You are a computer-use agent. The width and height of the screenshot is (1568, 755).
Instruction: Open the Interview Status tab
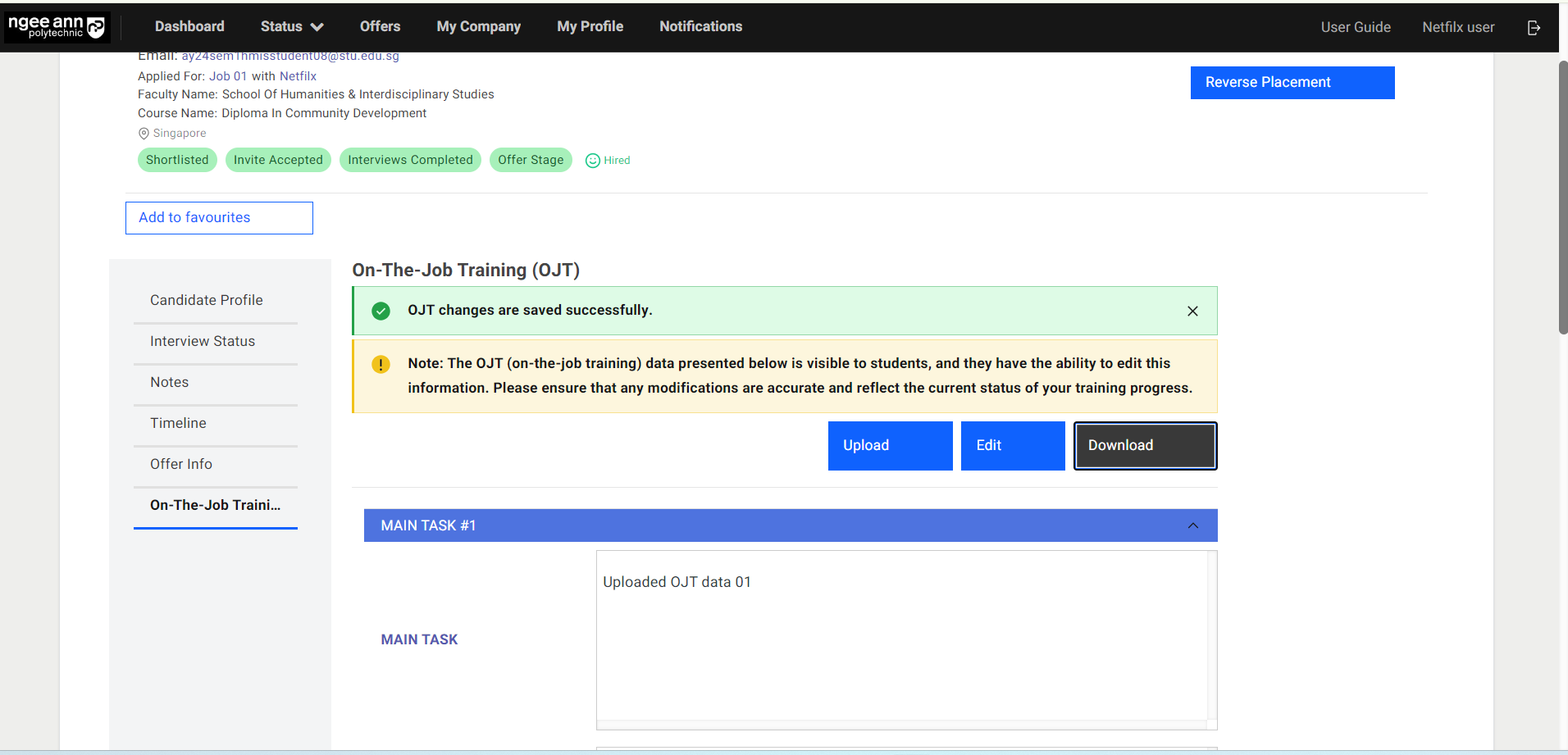(x=203, y=341)
